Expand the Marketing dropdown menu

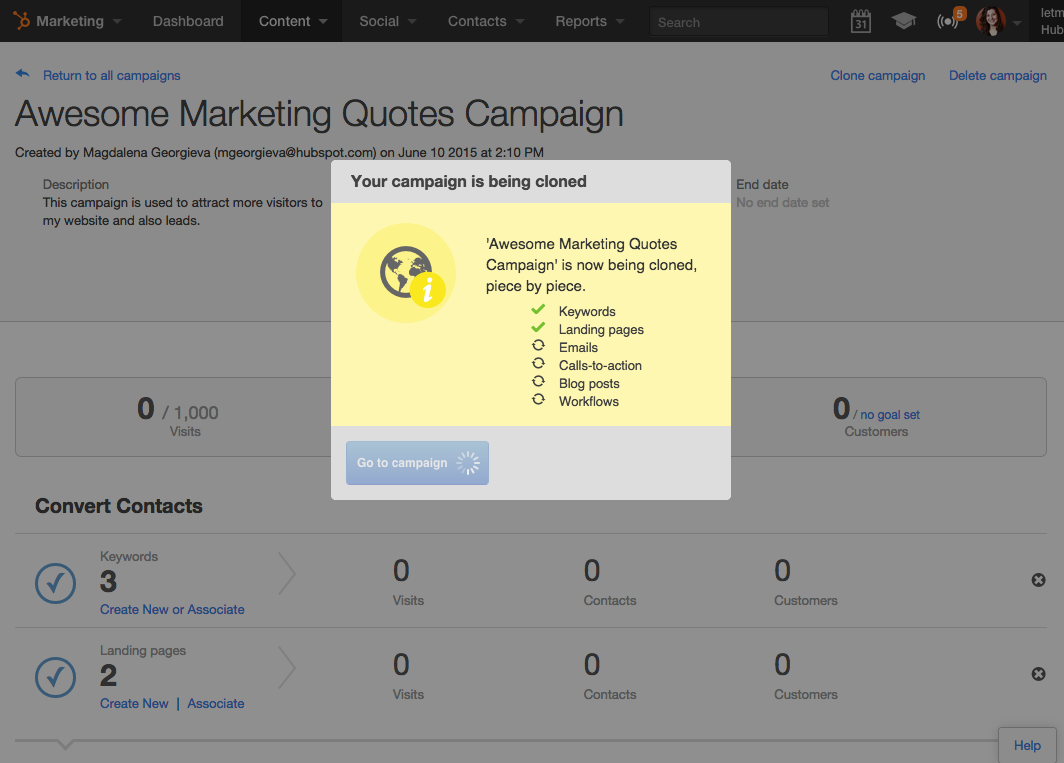[x=70, y=21]
